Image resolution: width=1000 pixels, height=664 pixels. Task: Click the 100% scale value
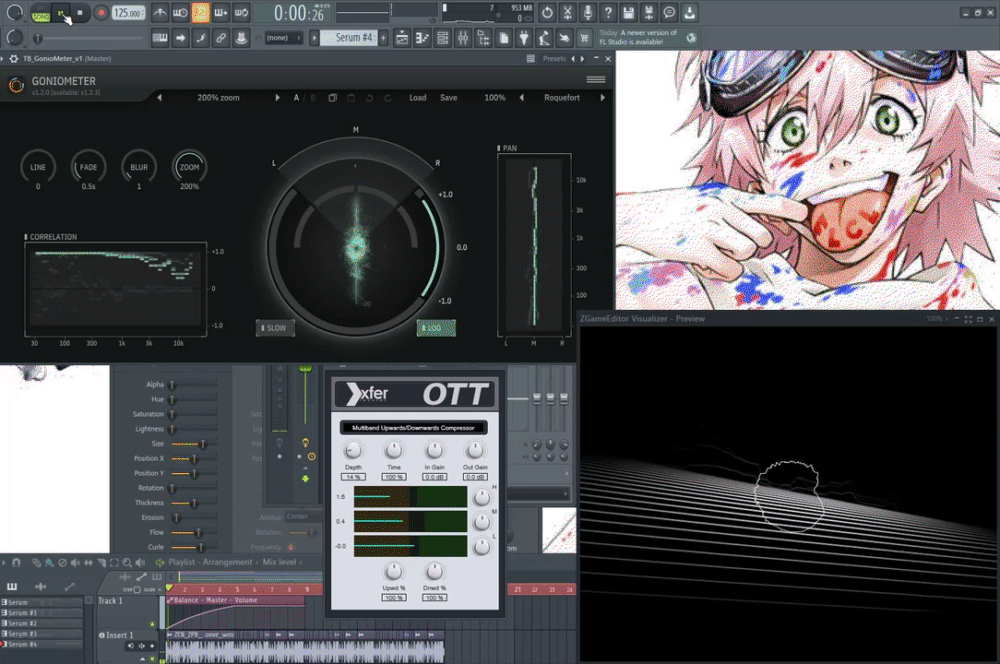495,98
